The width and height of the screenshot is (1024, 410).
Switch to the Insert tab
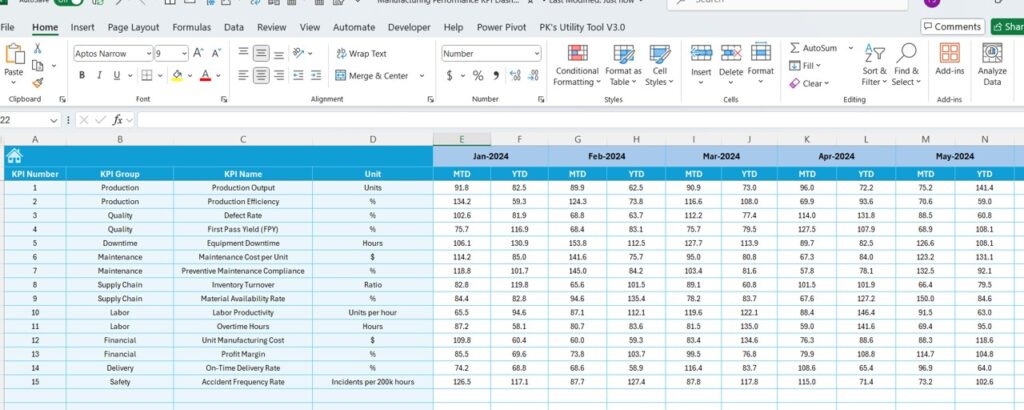coord(82,27)
